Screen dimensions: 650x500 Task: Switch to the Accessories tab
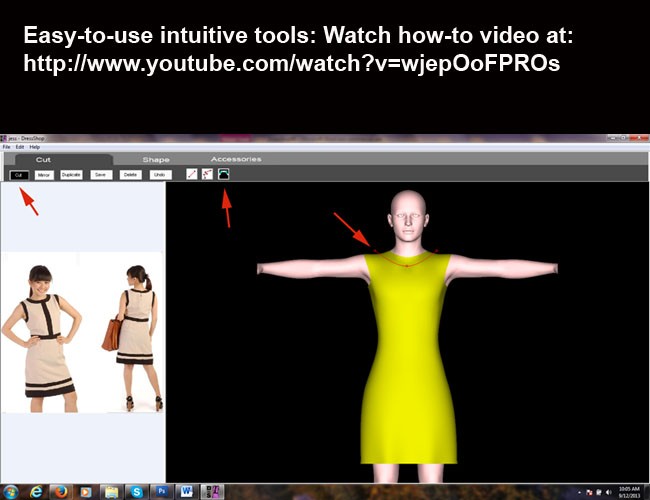[236, 159]
